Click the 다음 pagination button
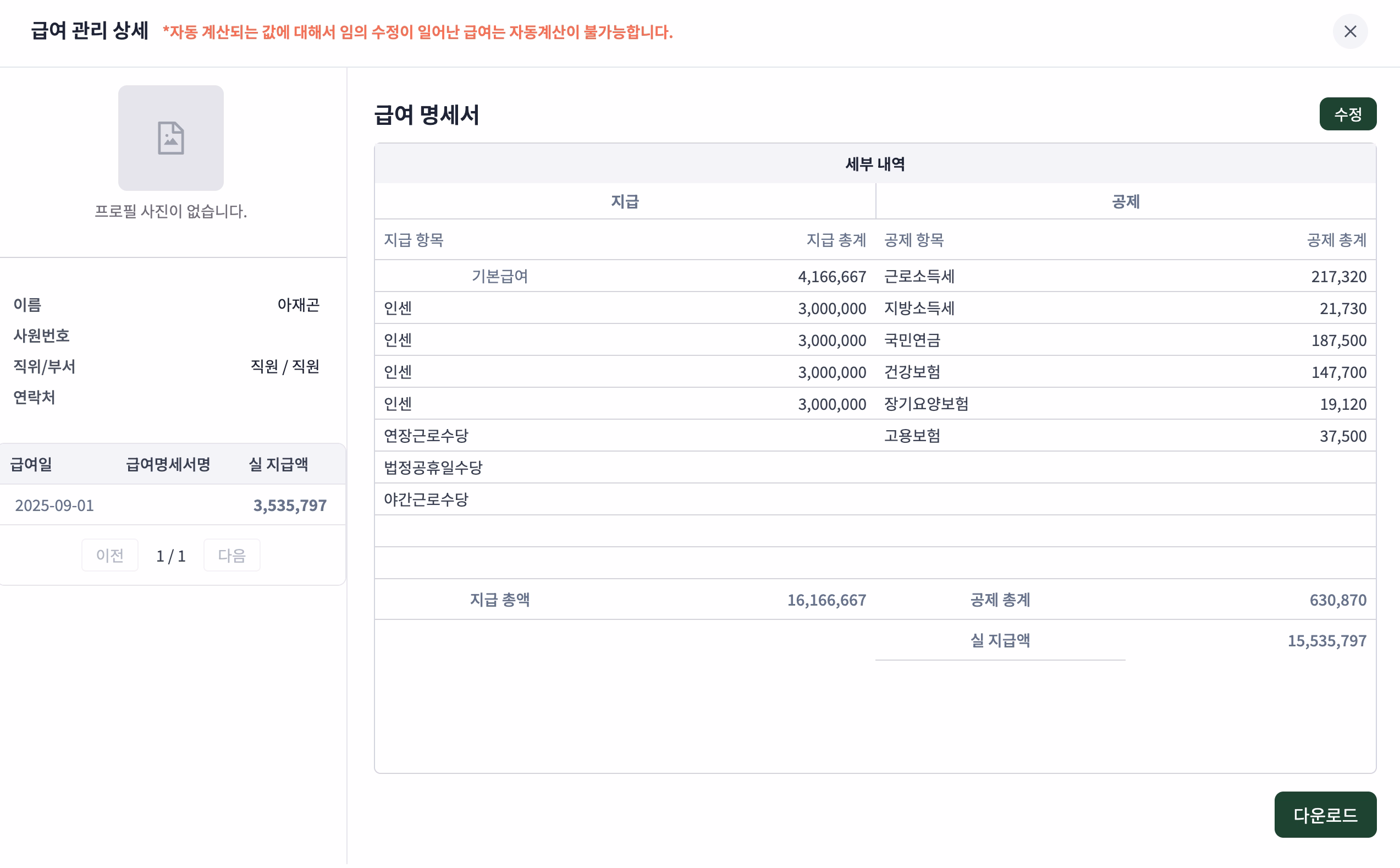Image resolution: width=1400 pixels, height=868 pixels. point(232,554)
